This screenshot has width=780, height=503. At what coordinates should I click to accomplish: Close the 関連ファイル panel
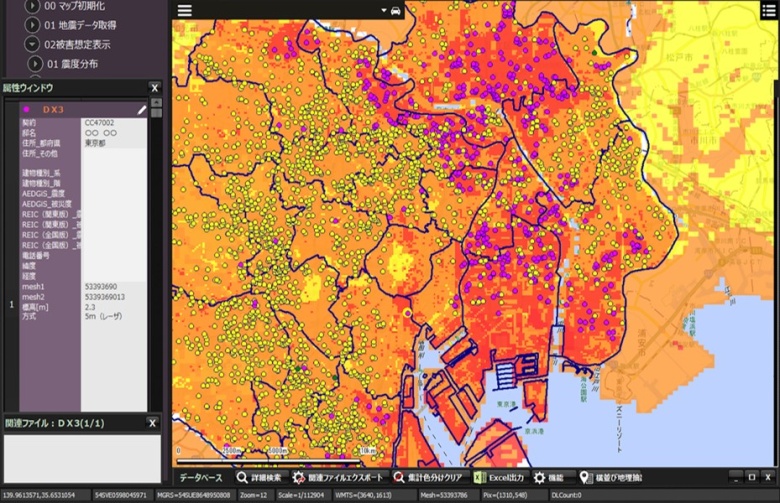click(x=154, y=423)
